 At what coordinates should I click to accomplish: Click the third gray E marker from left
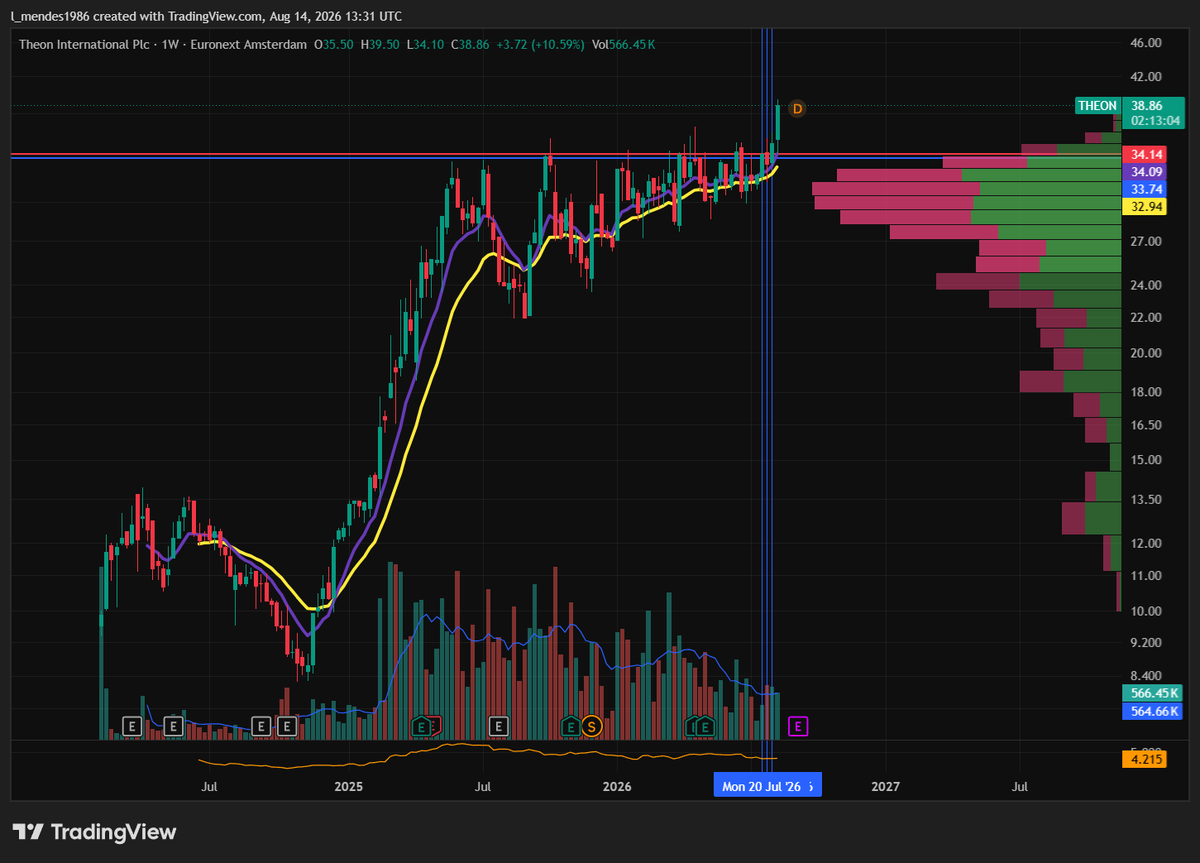click(x=261, y=726)
